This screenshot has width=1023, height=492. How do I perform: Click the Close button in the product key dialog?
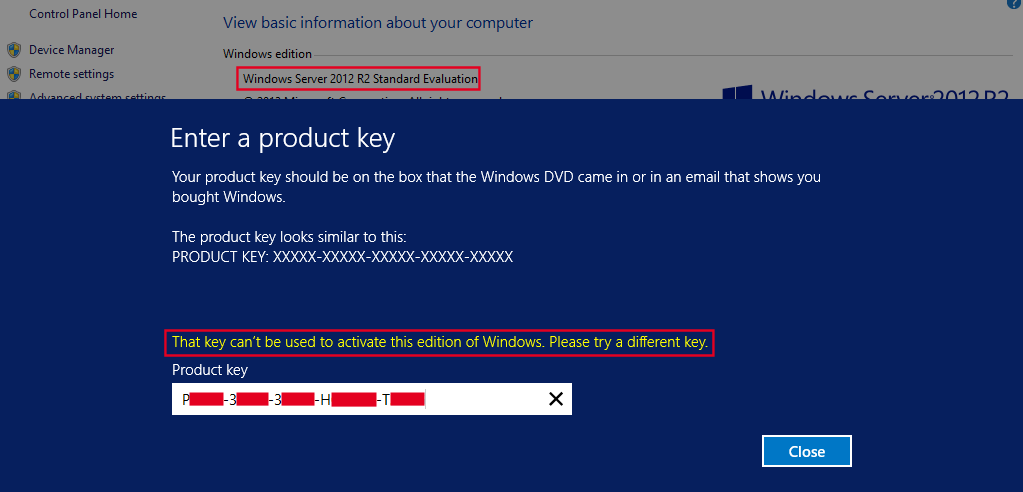point(806,451)
